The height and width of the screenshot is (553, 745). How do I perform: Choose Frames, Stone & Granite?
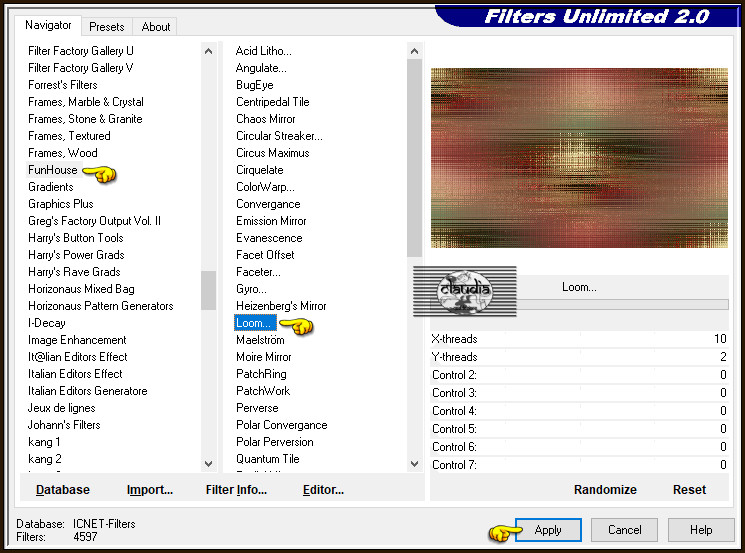85,119
